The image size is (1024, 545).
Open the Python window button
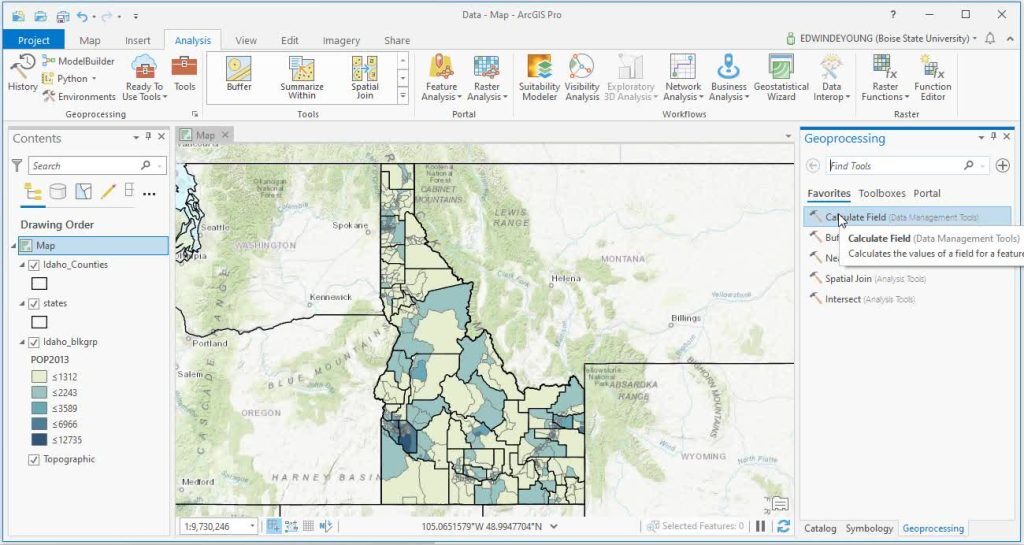69,78
